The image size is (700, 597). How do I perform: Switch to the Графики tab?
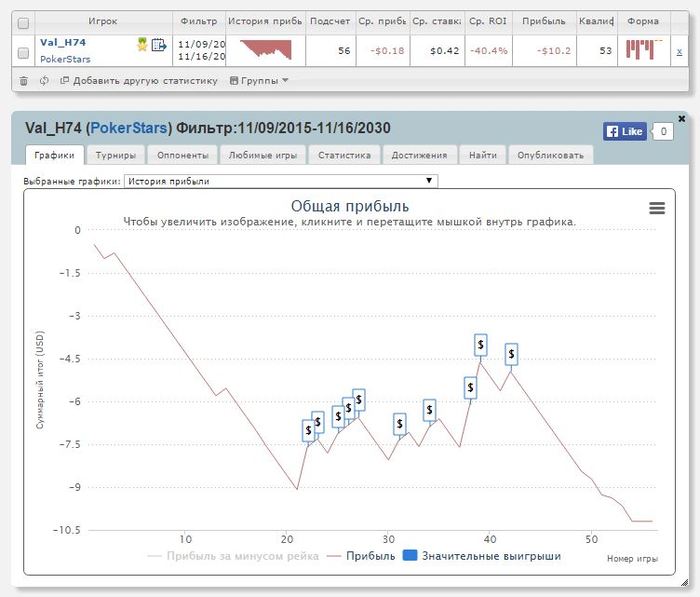(x=54, y=155)
